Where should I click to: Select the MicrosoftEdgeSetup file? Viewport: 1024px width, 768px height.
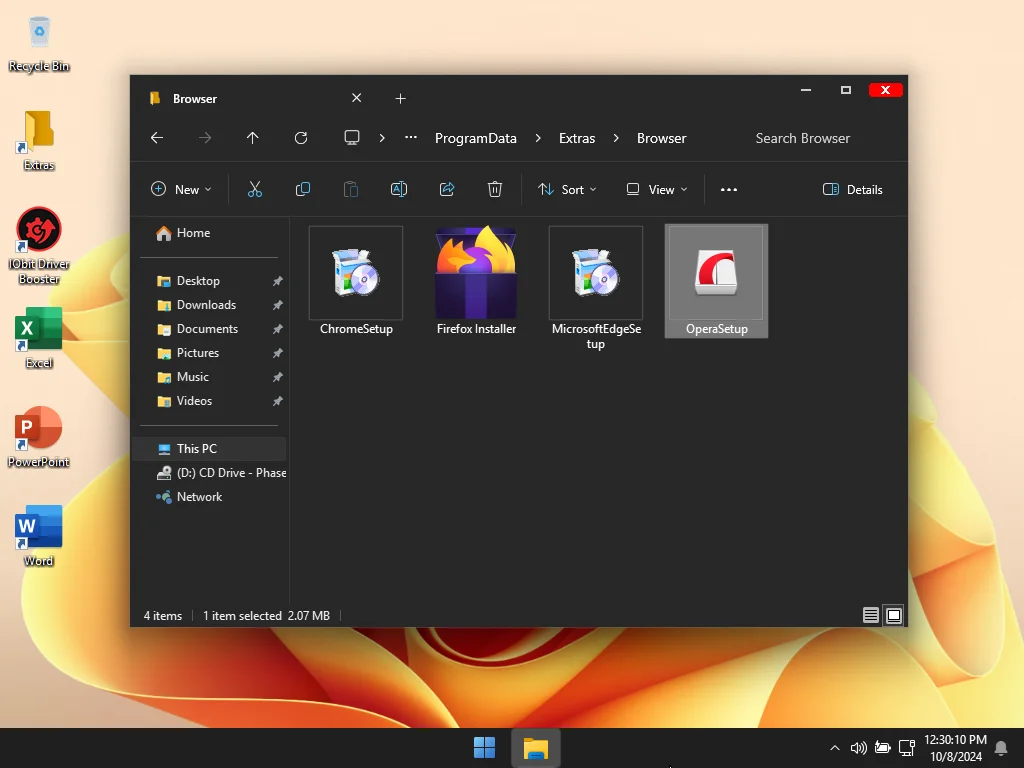click(596, 288)
